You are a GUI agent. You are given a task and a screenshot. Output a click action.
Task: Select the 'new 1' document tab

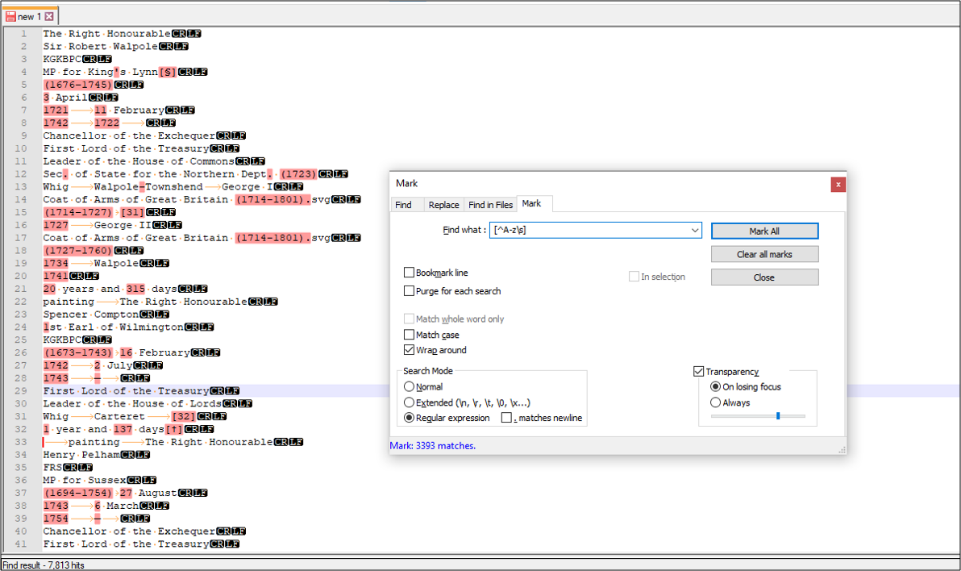(29, 17)
